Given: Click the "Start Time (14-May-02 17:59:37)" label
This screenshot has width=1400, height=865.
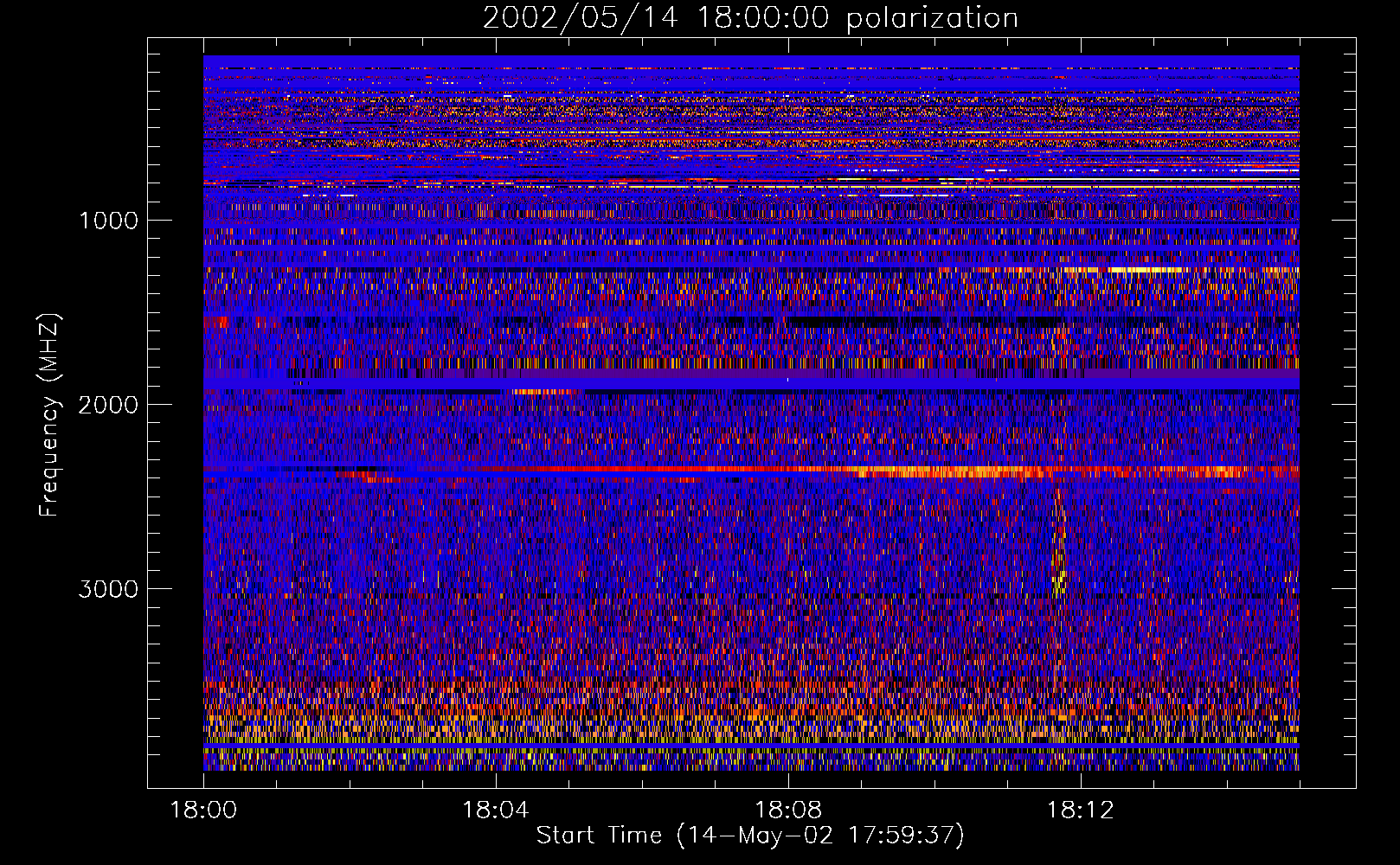Looking at the screenshot, I should pyautogui.click(x=750, y=836).
